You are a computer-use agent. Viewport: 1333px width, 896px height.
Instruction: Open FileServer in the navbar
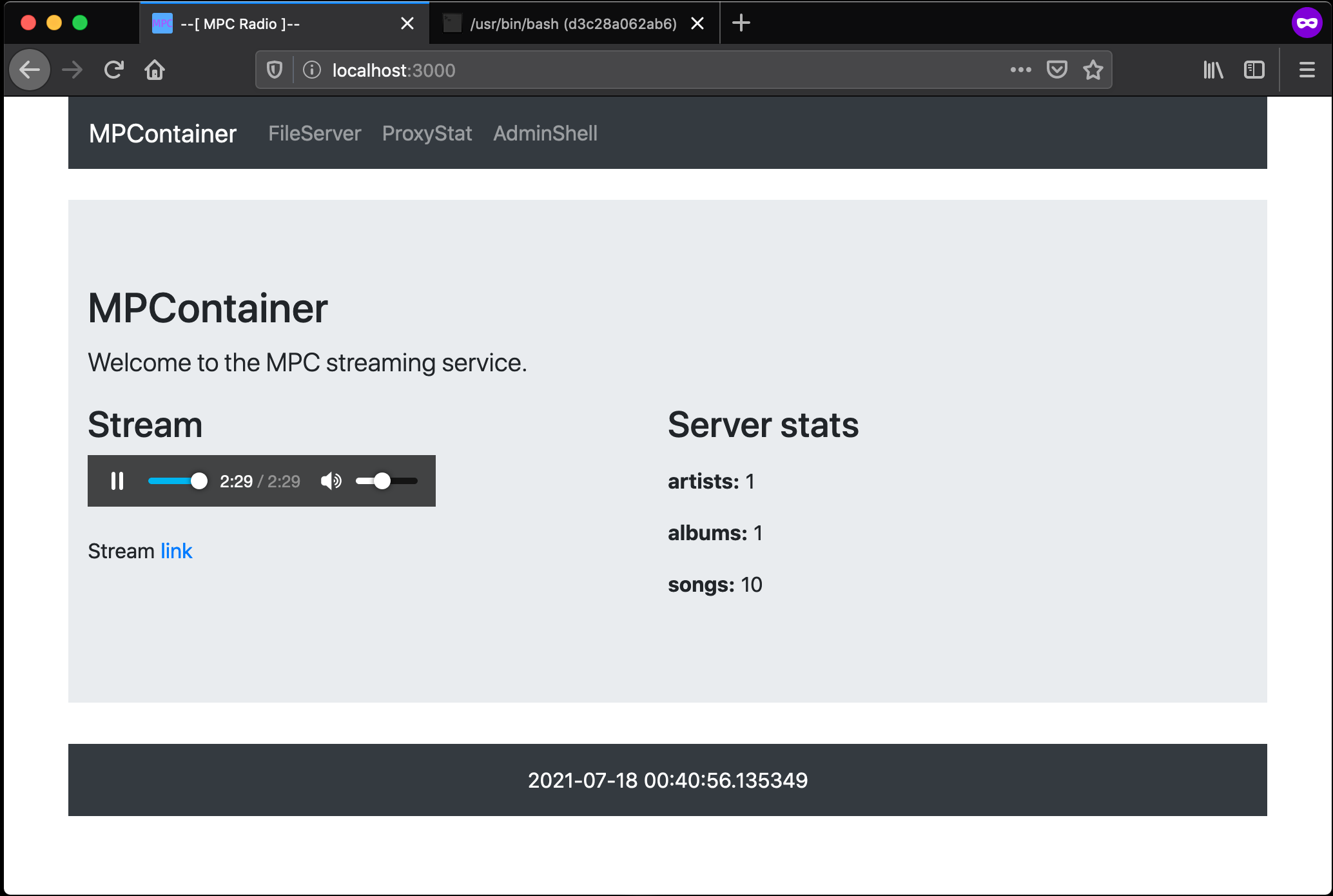point(315,133)
